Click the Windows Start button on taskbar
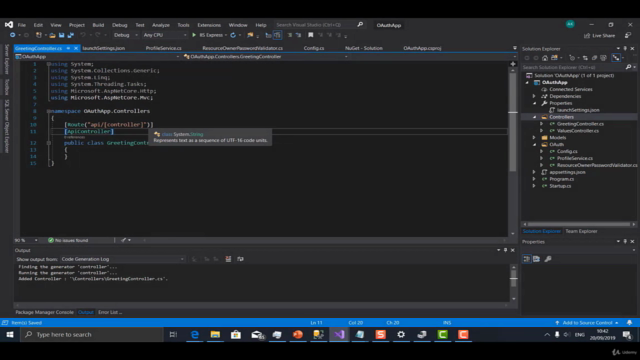This screenshot has width=640, height=360. click(x=10, y=335)
